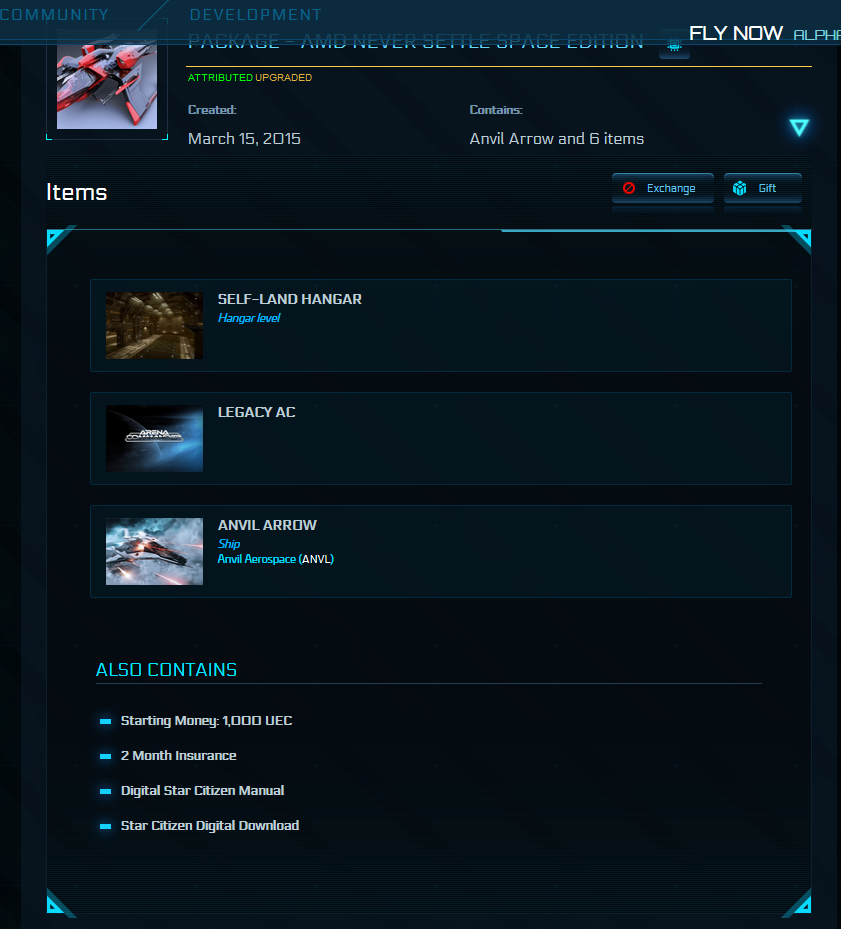Open the COMMUNITY menu

(54, 14)
